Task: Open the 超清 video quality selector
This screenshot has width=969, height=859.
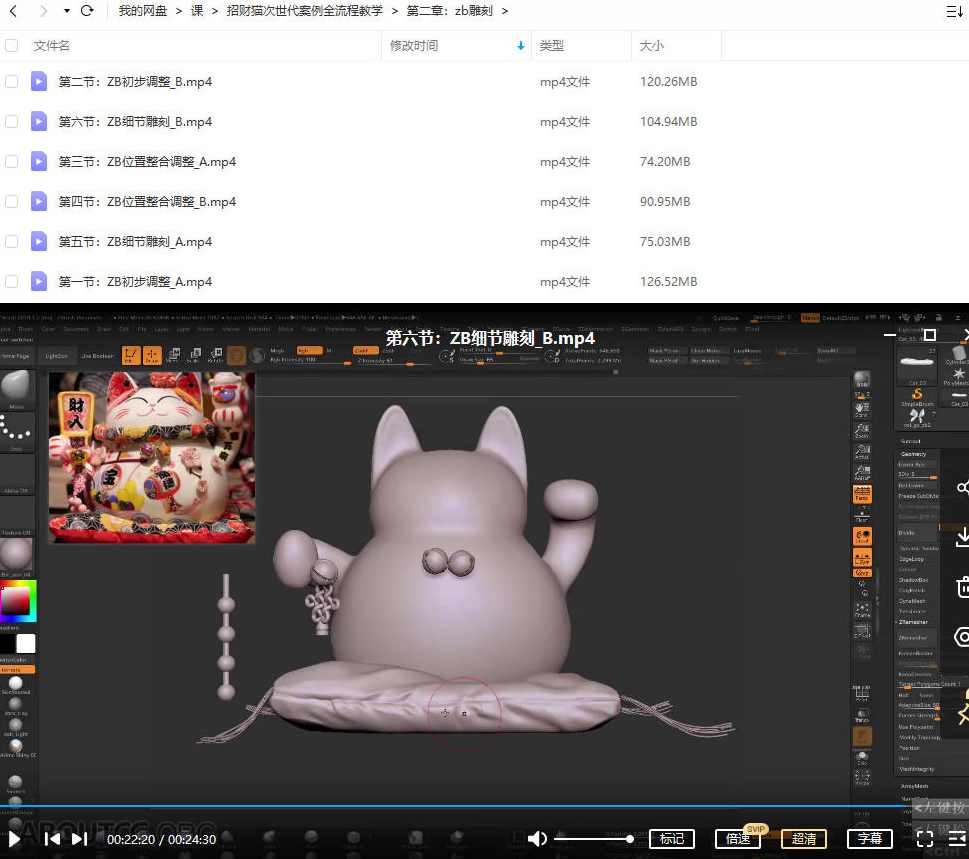Action: pyautogui.click(x=804, y=840)
